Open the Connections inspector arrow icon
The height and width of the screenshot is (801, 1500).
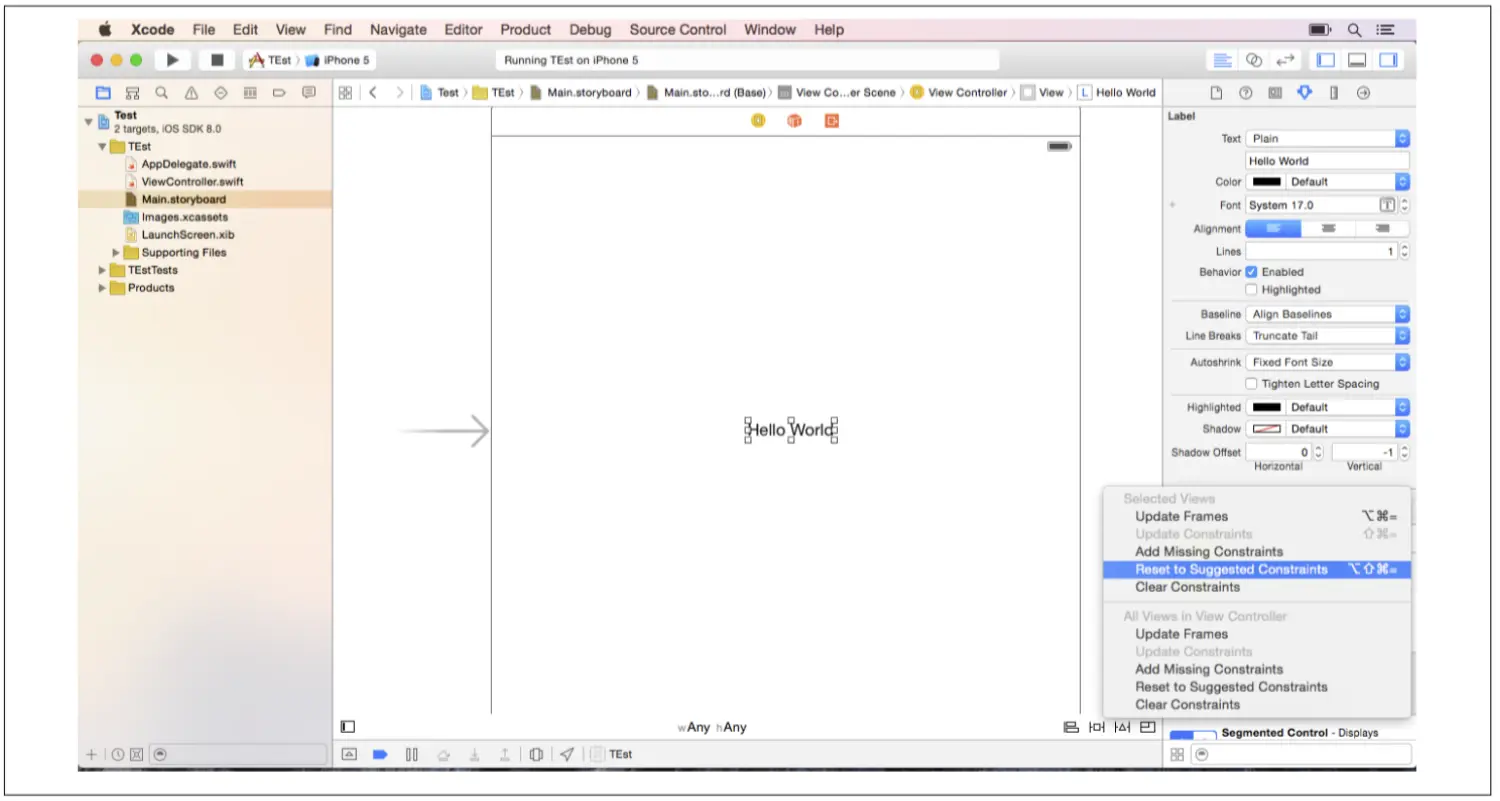click(1363, 92)
